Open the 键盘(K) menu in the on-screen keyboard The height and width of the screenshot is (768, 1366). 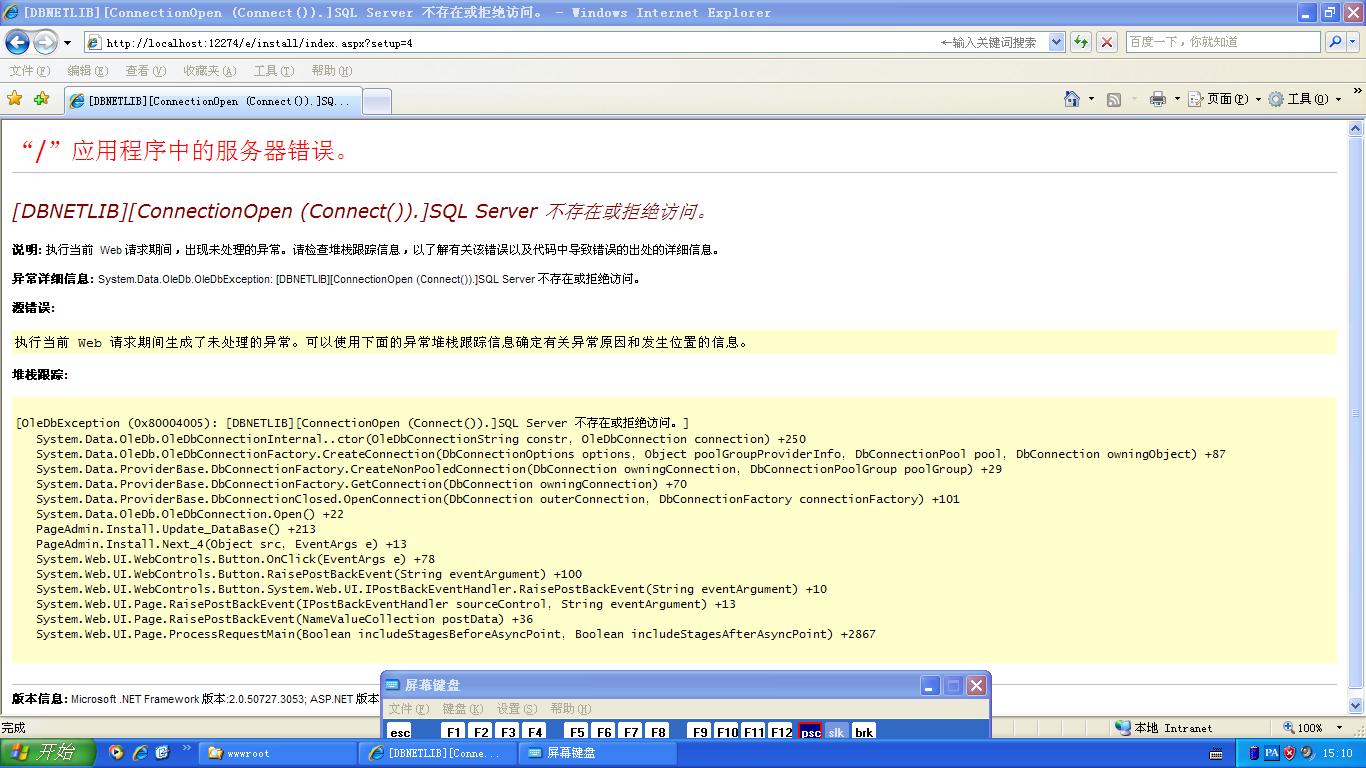[x=462, y=709]
